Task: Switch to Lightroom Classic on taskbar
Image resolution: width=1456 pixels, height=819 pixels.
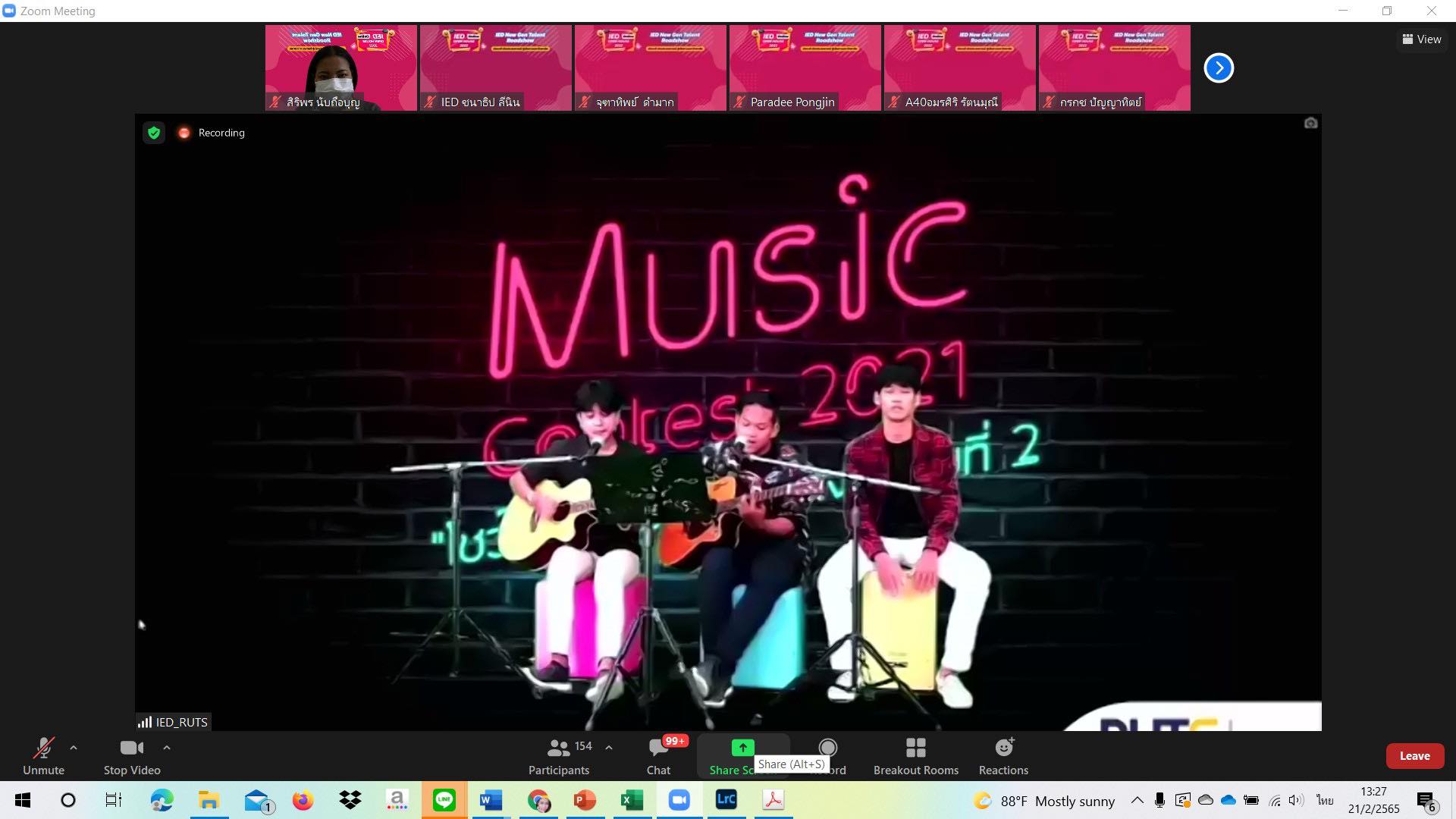Action: coord(726,800)
